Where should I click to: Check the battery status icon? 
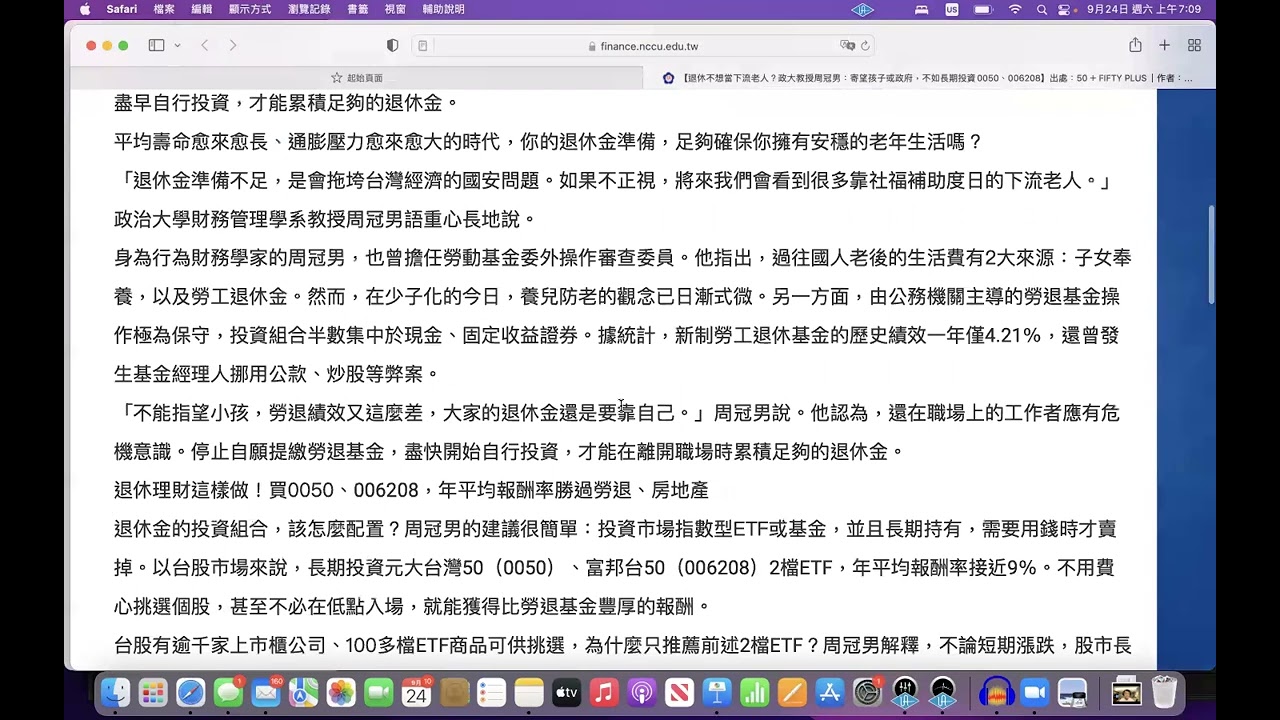[983, 9]
